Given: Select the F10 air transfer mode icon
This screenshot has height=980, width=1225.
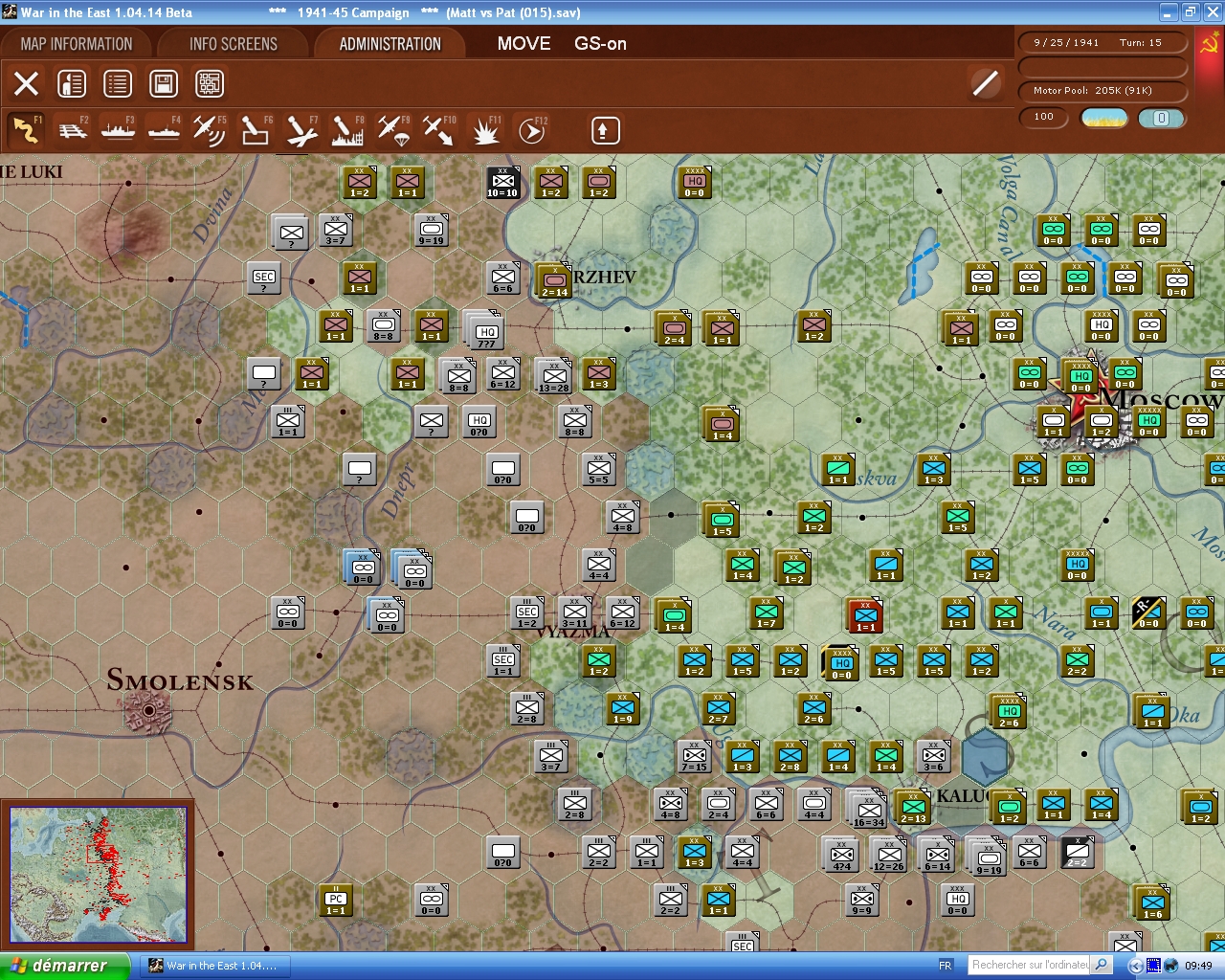Looking at the screenshot, I should point(439,130).
